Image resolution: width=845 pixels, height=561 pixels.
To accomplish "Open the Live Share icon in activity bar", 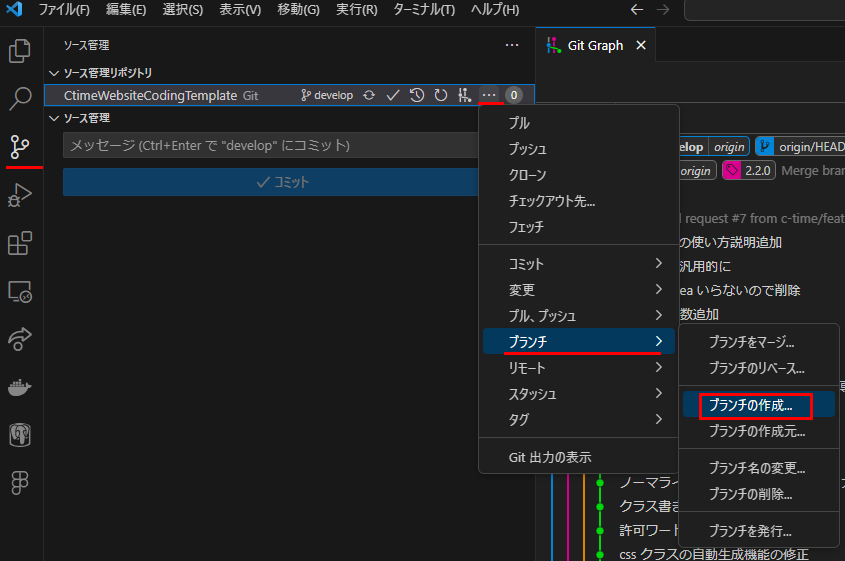I will (x=20, y=340).
